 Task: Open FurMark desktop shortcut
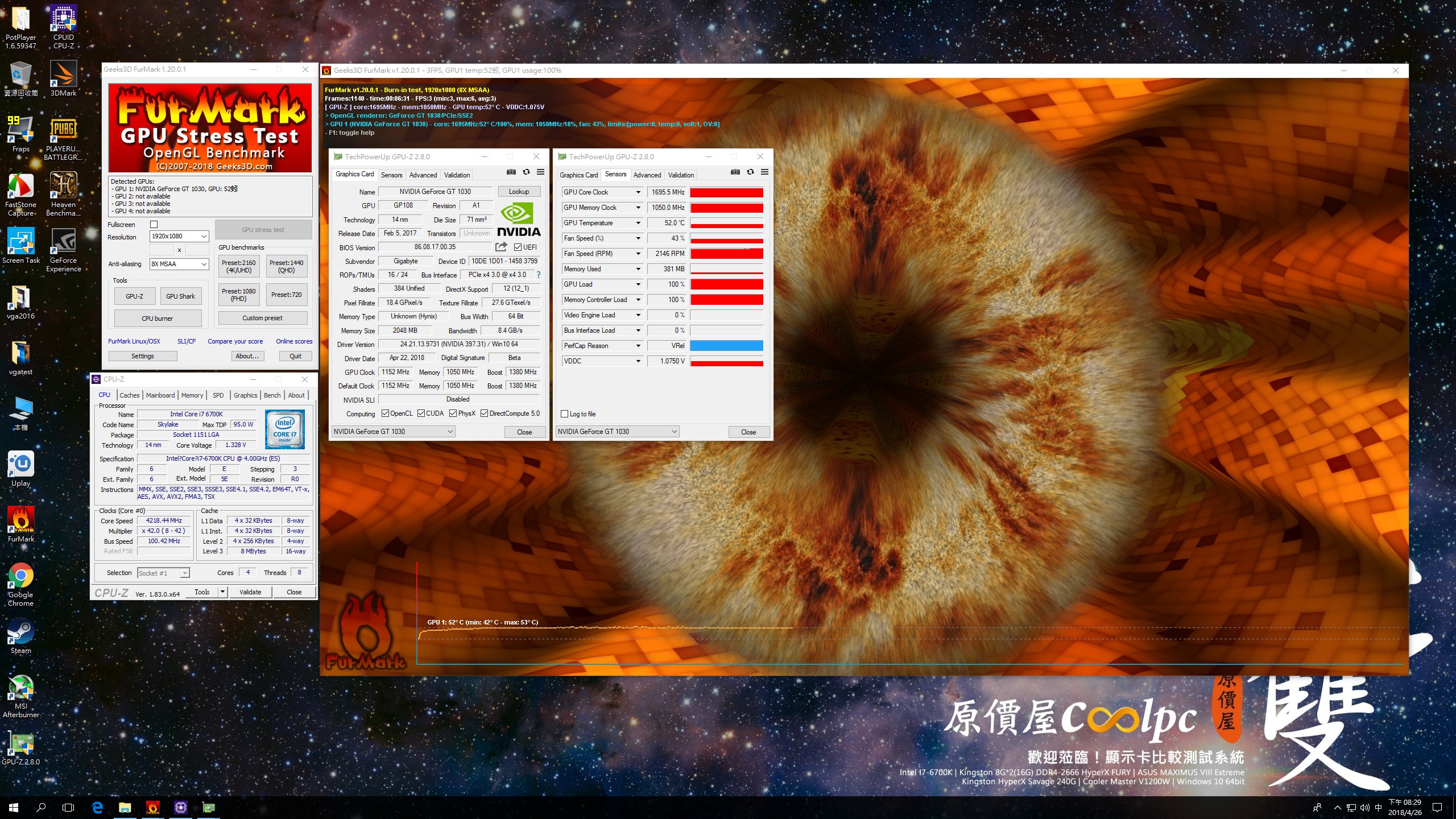(x=20, y=525)
